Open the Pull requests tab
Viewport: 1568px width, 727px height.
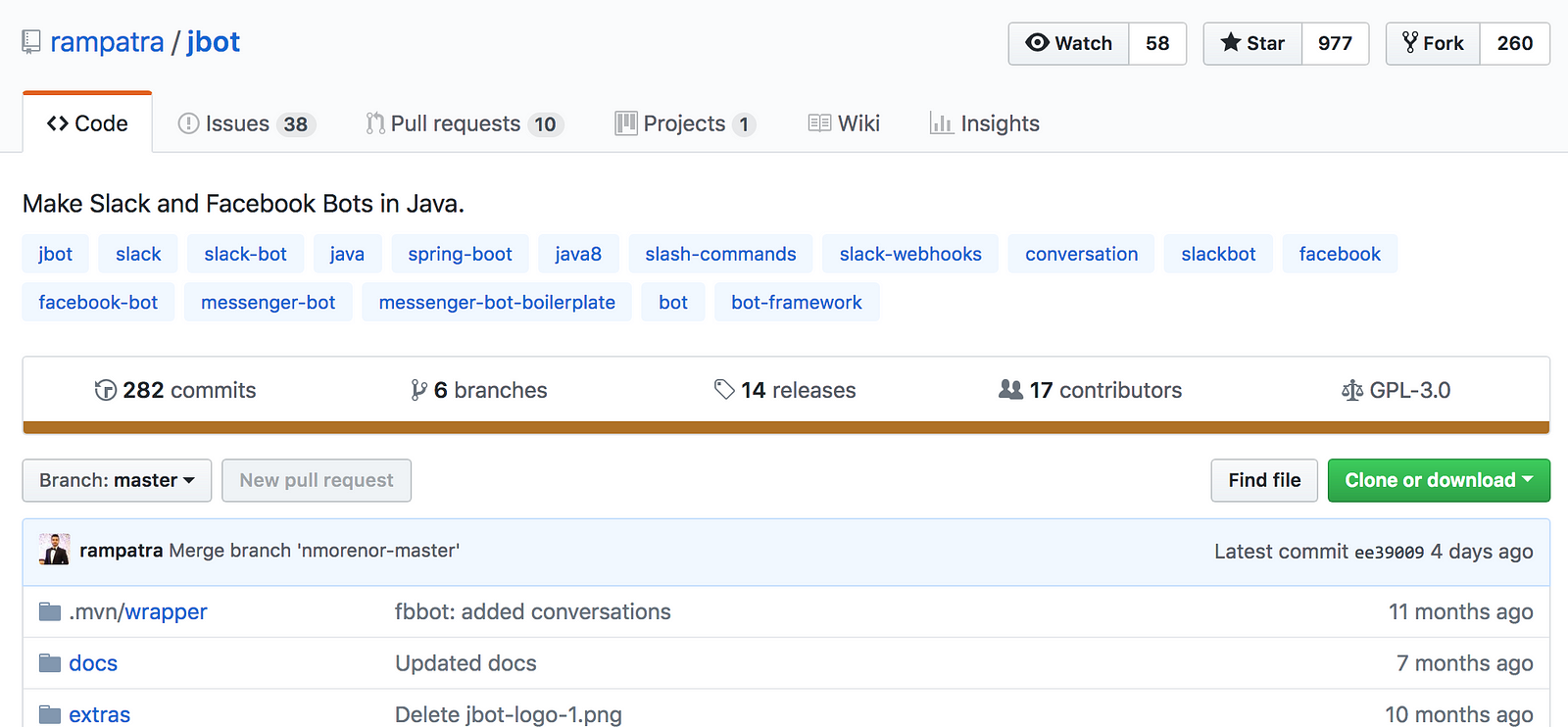[465, 123]
